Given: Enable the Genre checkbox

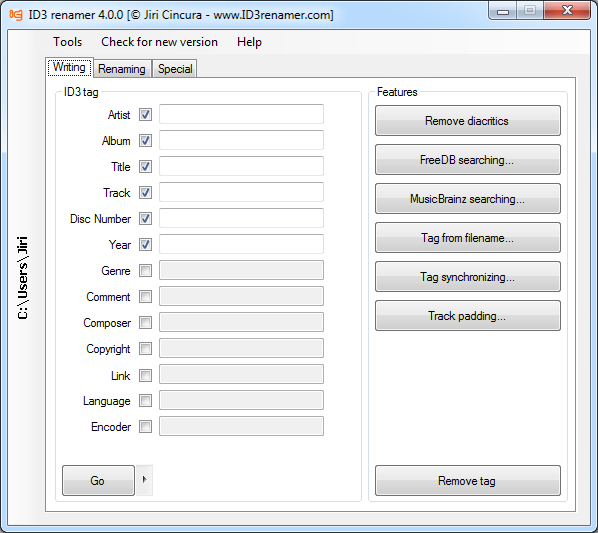Looking at the screenshot, I should [145, 270].
